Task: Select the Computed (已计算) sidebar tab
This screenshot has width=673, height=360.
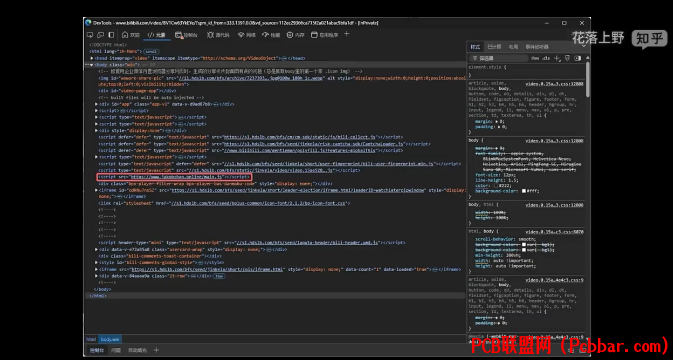Action: [494, 47]
